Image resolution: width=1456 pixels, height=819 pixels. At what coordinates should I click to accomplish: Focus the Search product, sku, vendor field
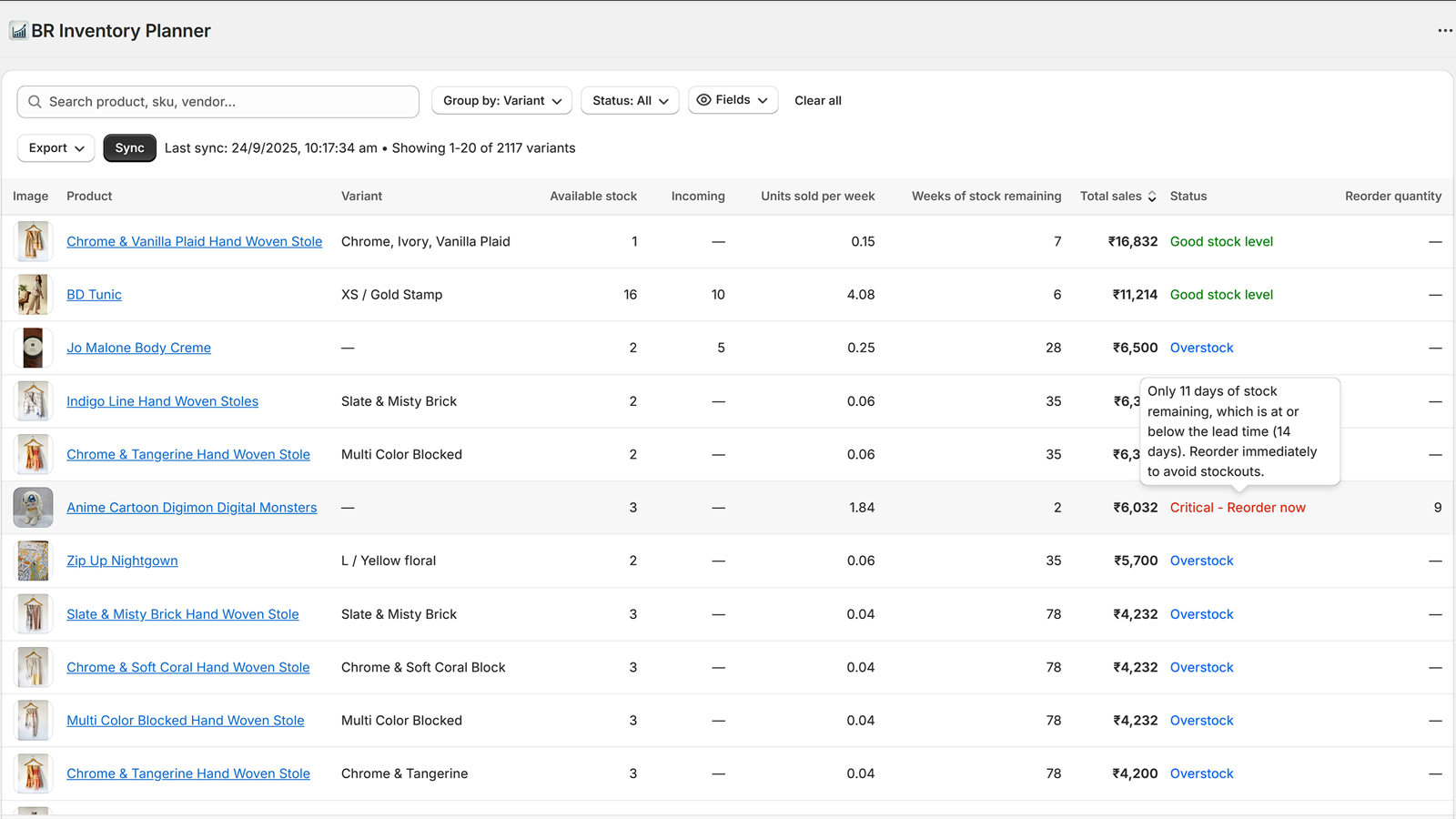(227, 102)
